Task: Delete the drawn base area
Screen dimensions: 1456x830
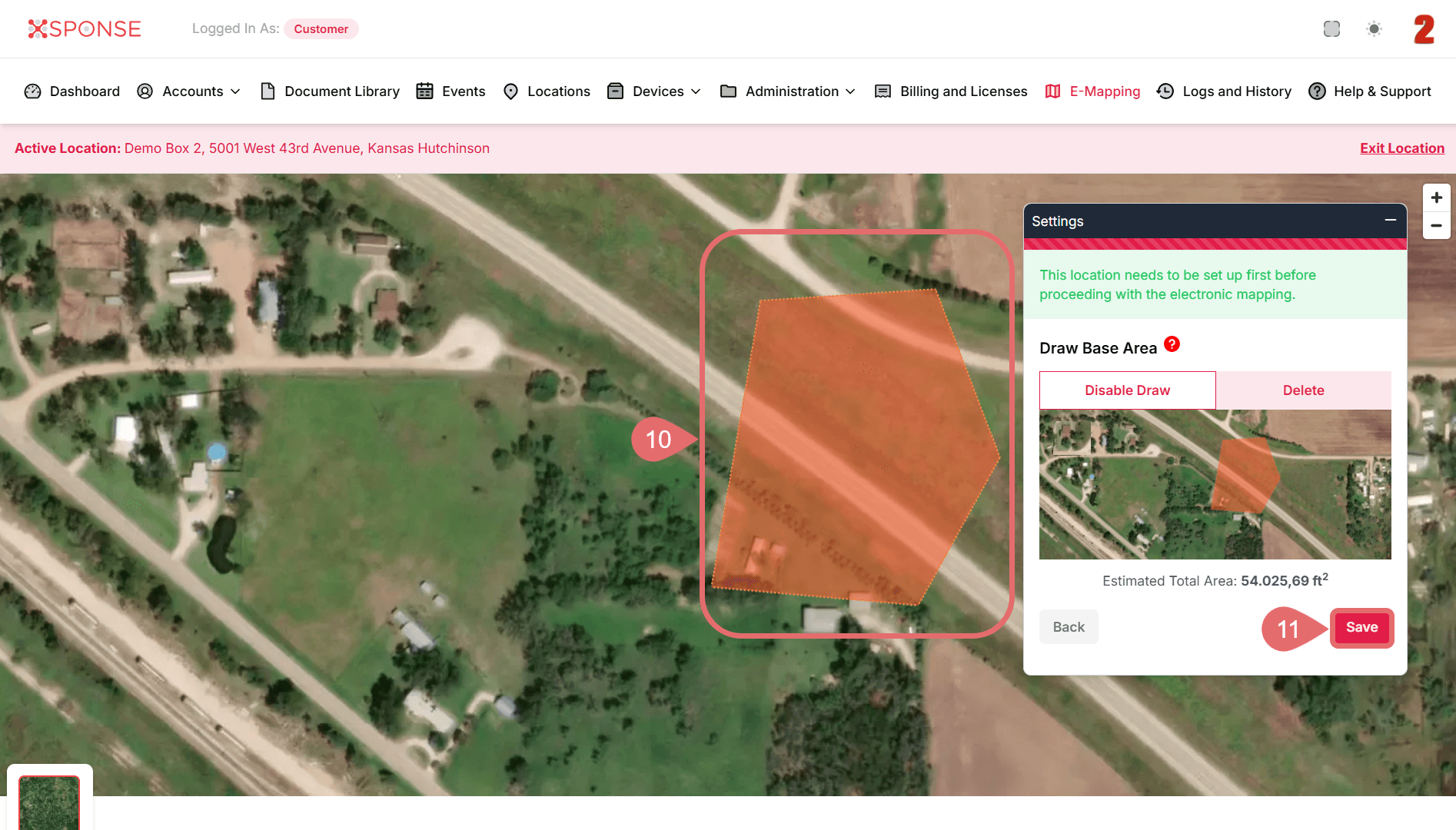Action: pos(1303,390)
